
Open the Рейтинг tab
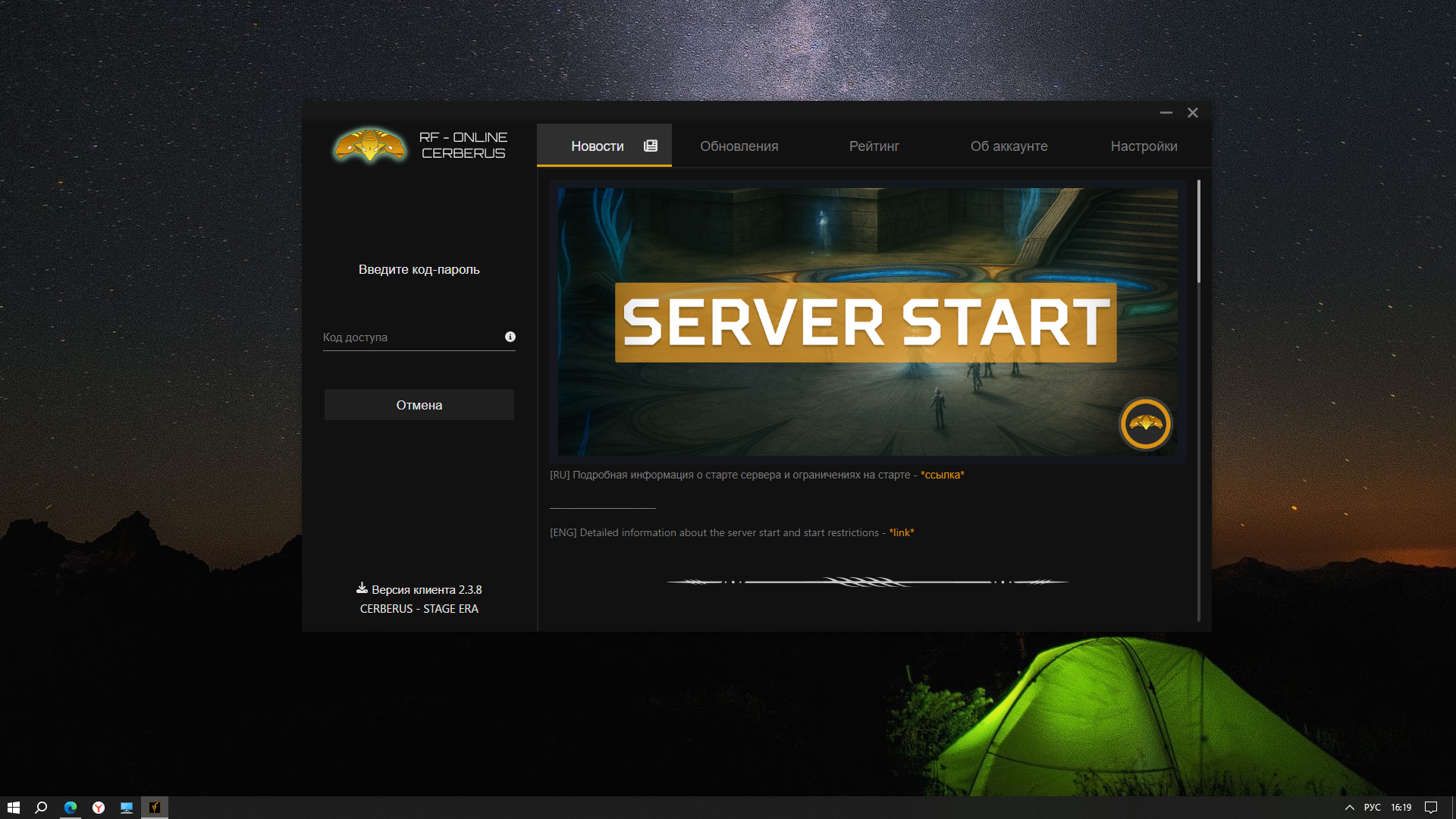(x=874, y=146)
